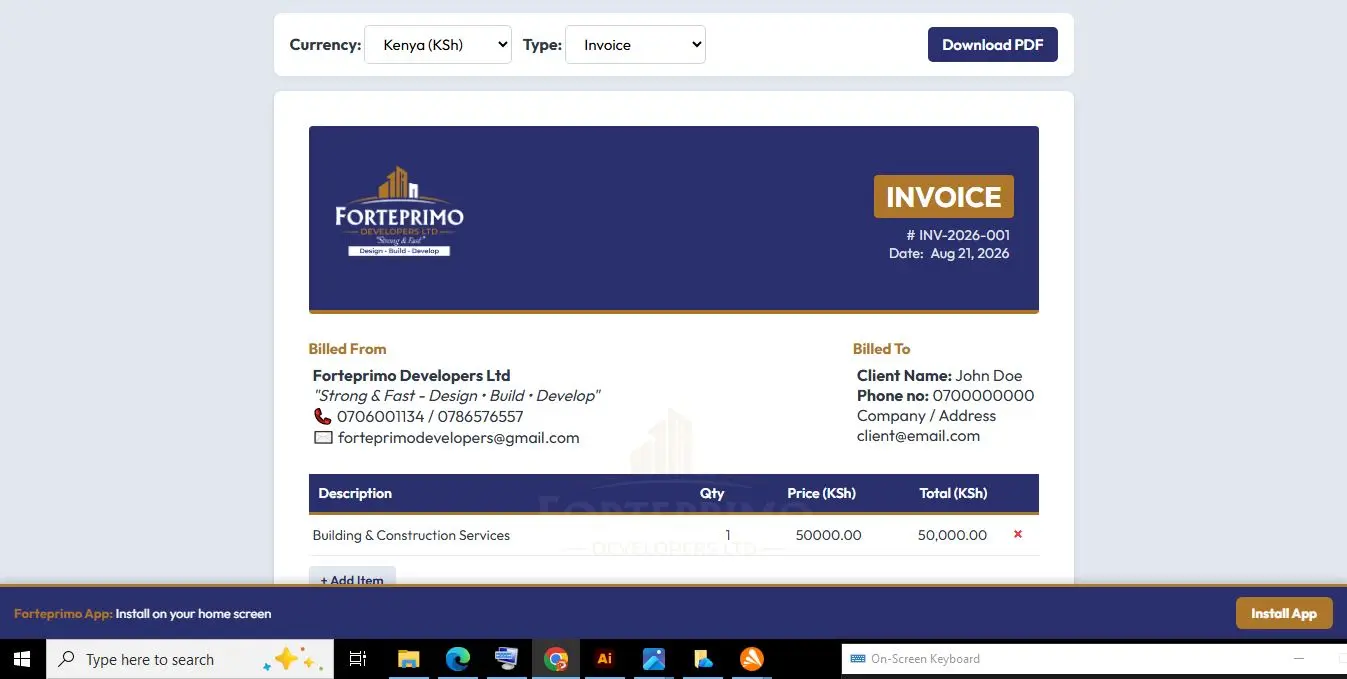This screenshot has width=1347, height=679.
Task: Edit the invoice number INV-2026-001
Action: 964,235
